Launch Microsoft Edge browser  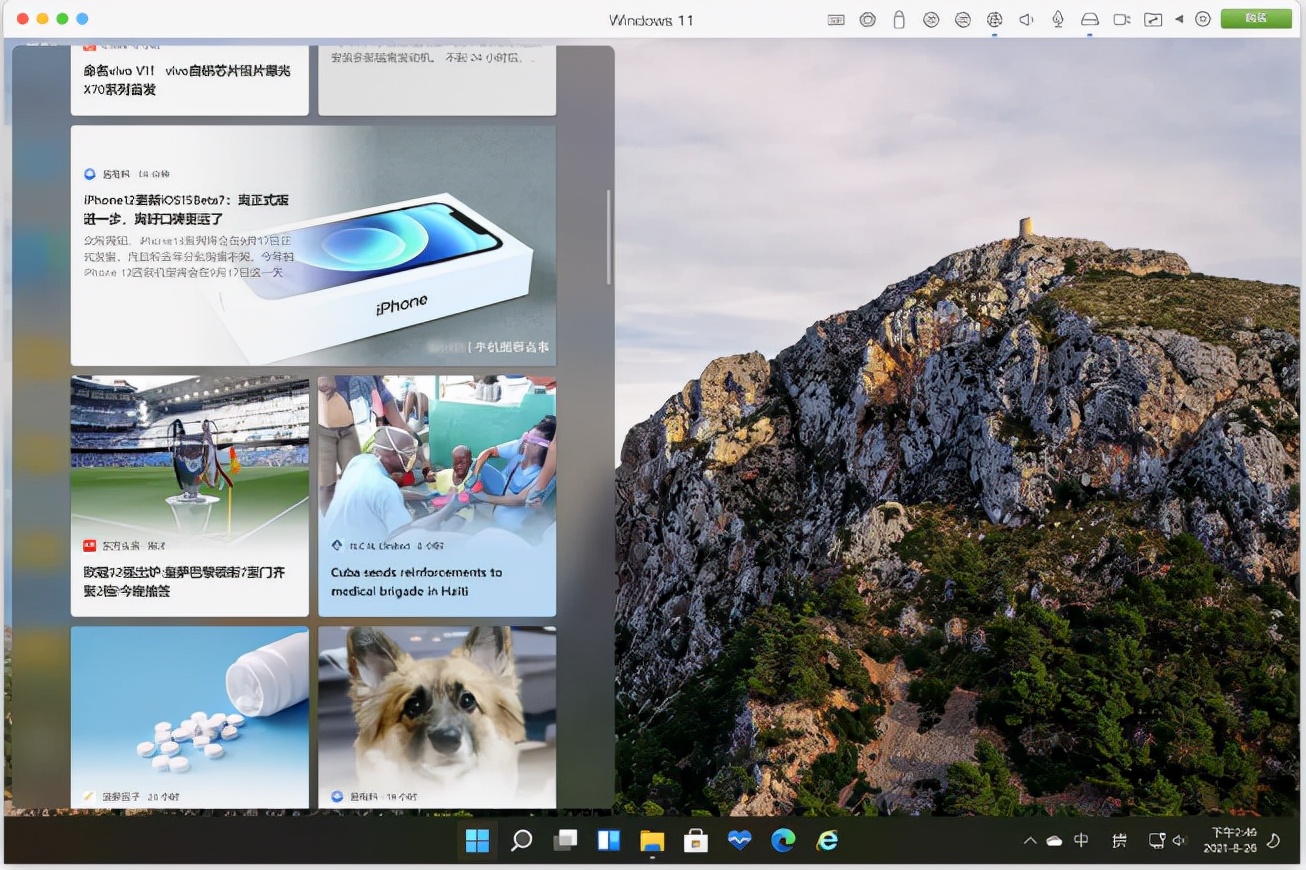point(783,841)
